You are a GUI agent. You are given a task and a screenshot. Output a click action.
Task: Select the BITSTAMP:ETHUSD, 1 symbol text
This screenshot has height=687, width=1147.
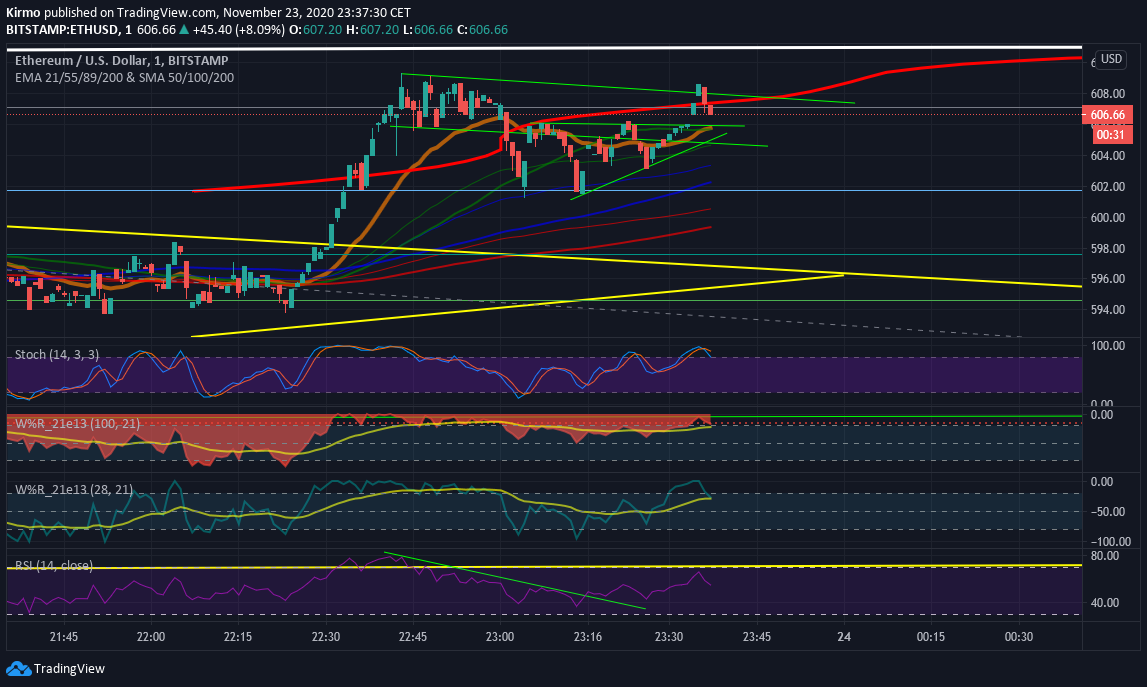pos(69,30)
